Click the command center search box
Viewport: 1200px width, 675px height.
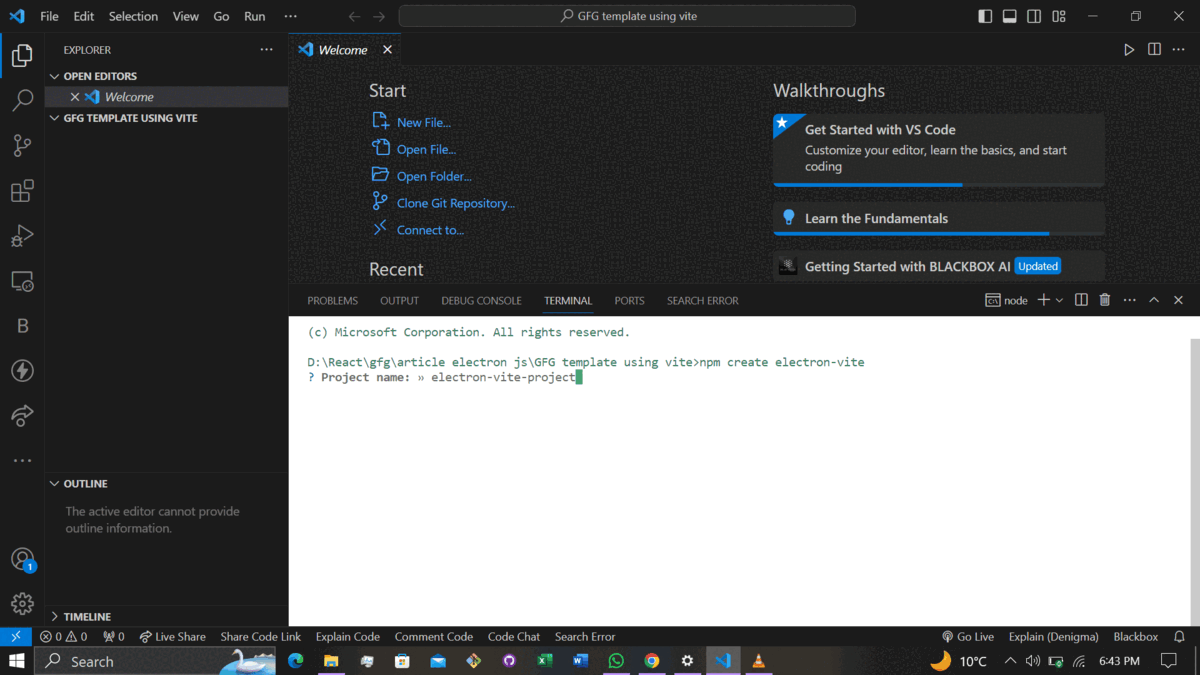[x=627, y=16]
